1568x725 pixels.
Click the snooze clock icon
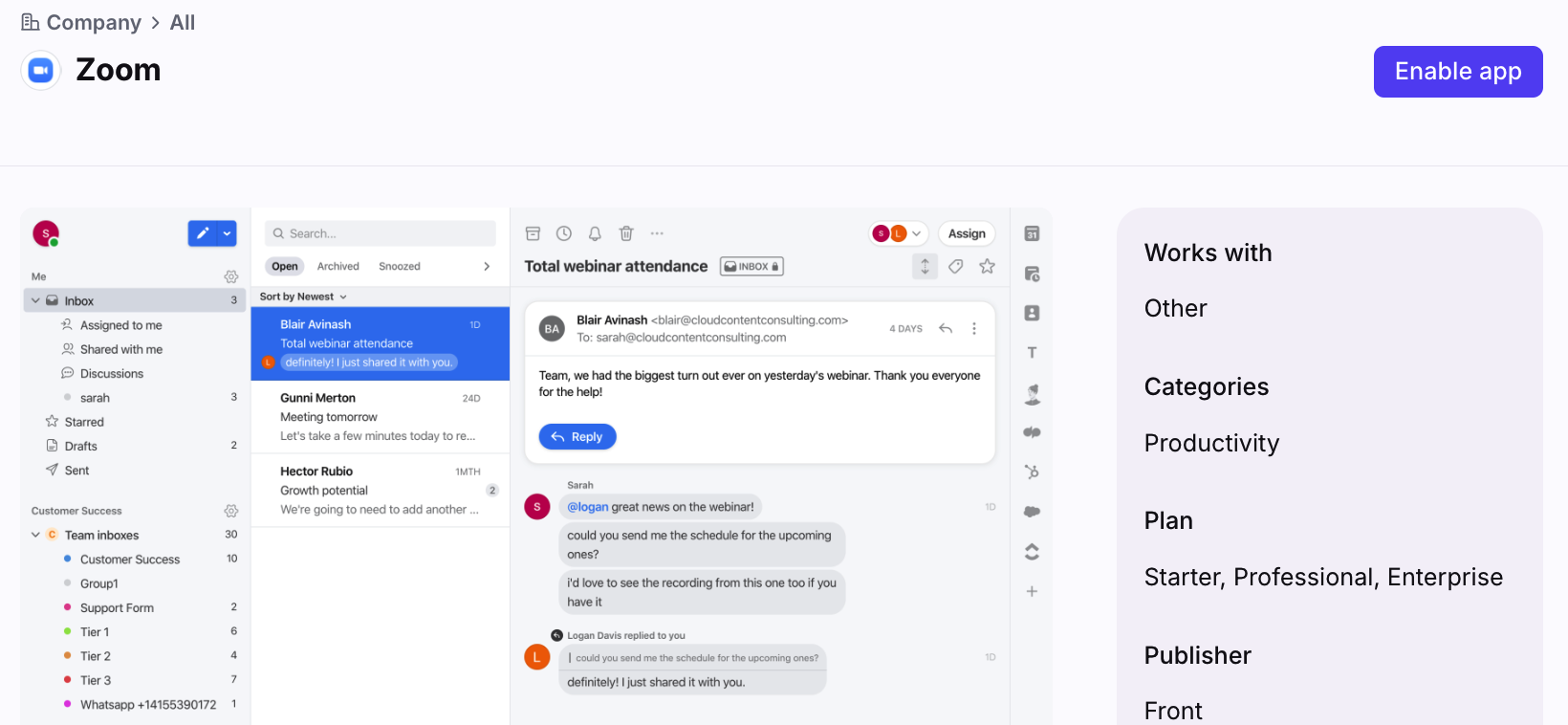[564, 233]
